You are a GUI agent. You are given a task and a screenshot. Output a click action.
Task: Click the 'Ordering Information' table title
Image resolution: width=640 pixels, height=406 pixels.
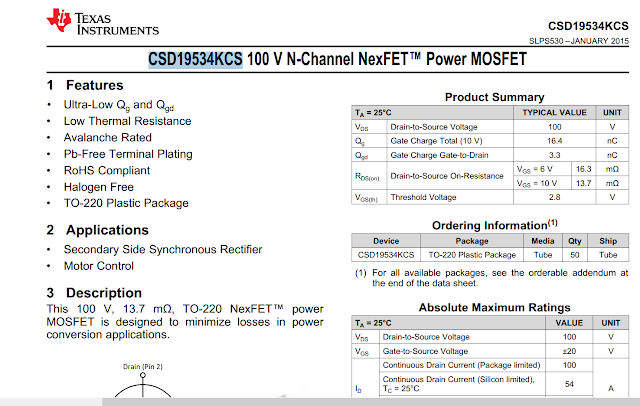(x=494, y=225)
